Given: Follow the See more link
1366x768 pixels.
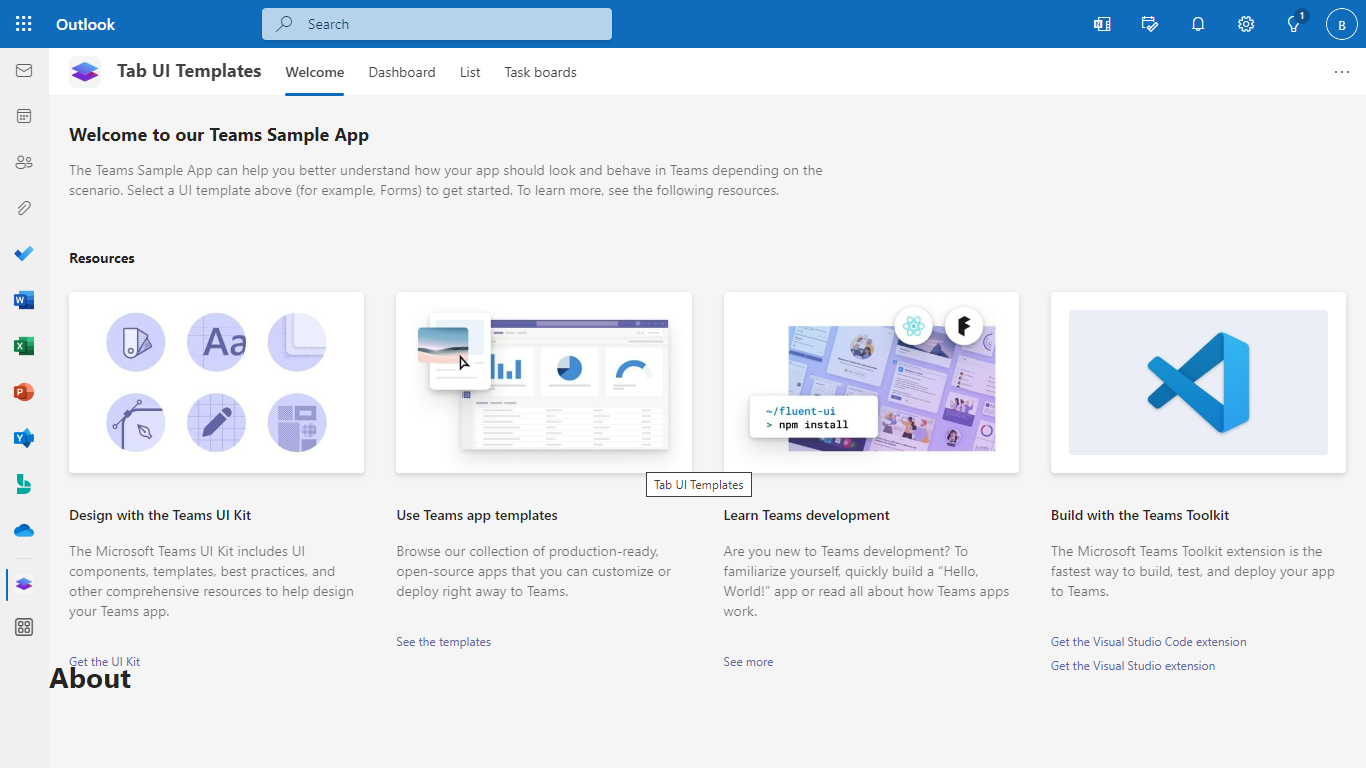Looking at the screenshot, I should click(748, 662).
